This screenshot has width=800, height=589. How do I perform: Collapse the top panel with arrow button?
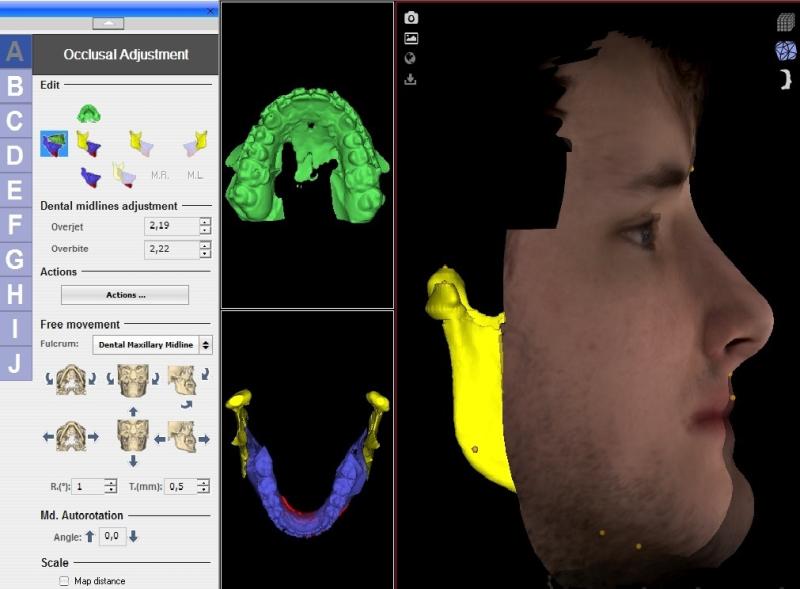click(x=109, y=23)
